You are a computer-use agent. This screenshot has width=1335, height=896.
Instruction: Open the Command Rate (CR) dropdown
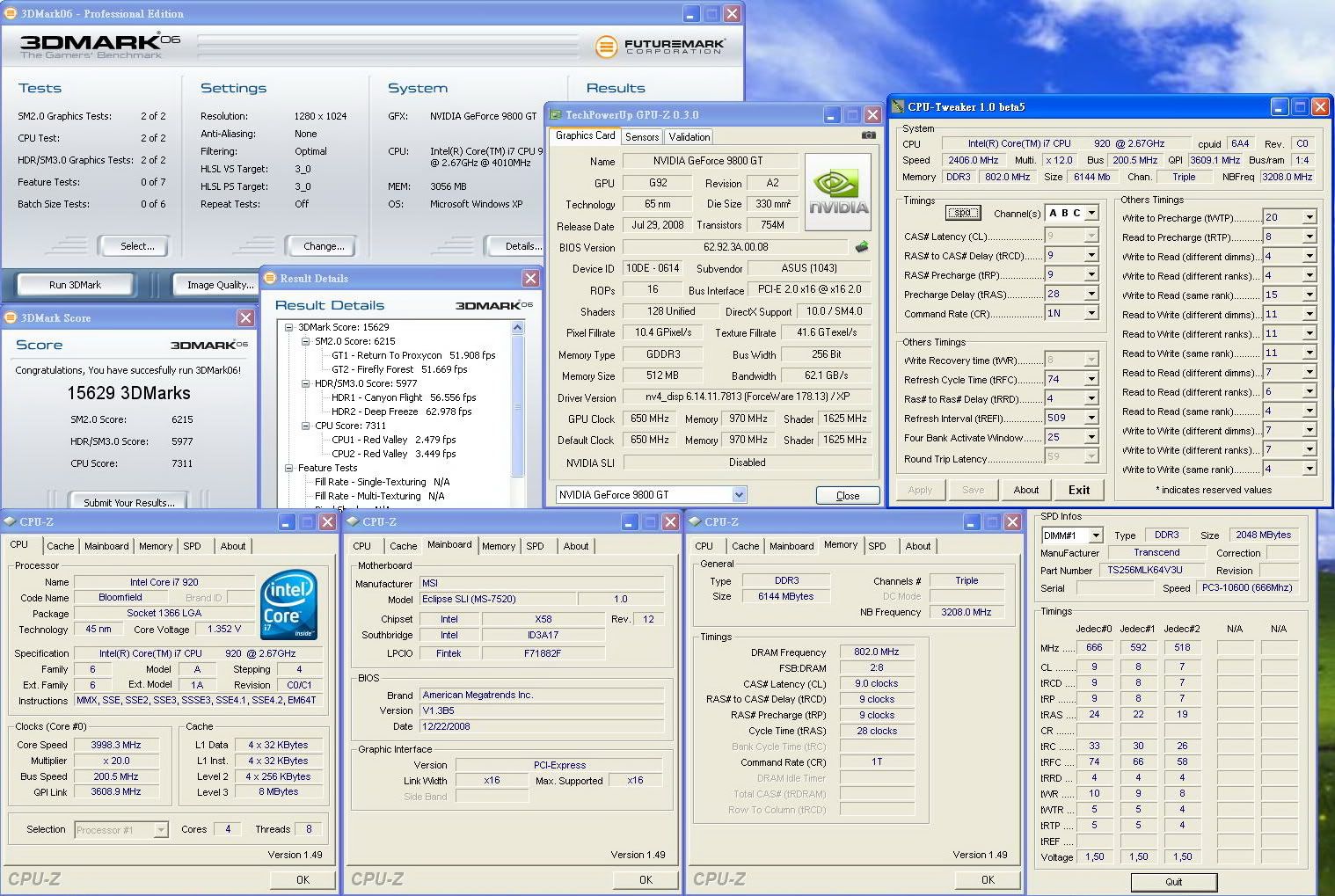pos(1091,313)
